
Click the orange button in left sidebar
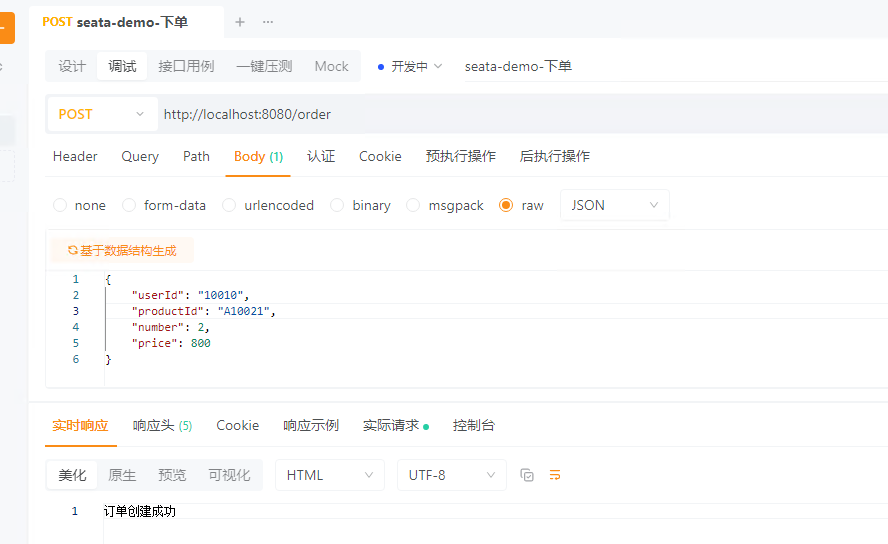[6, 27]
